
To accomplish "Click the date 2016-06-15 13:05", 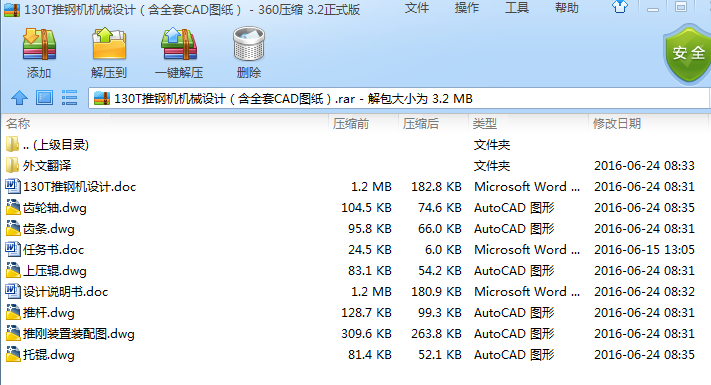I will tap(644, 250).
